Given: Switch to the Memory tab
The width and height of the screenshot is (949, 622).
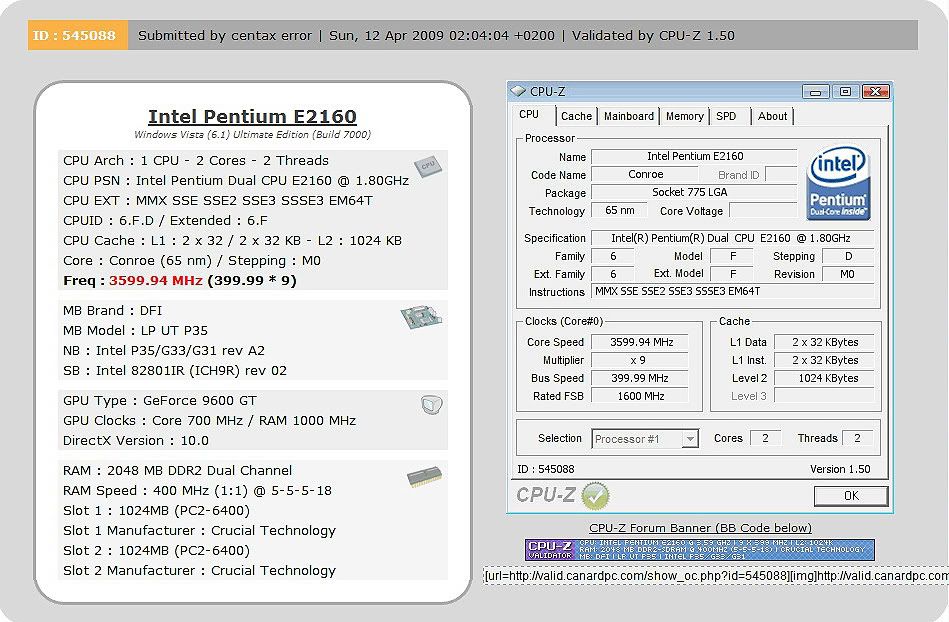Looking at the screenshot, I should (x=685, y=116).
